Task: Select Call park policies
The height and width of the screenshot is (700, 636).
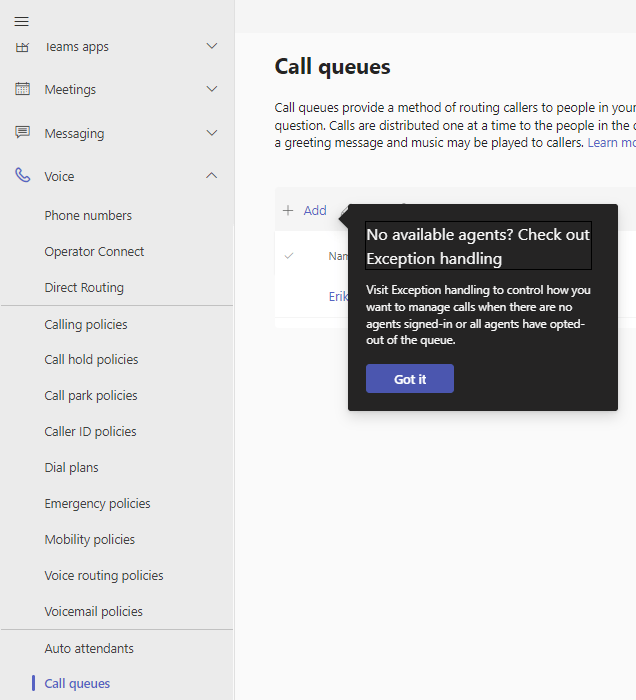Action: coord(91,395)
